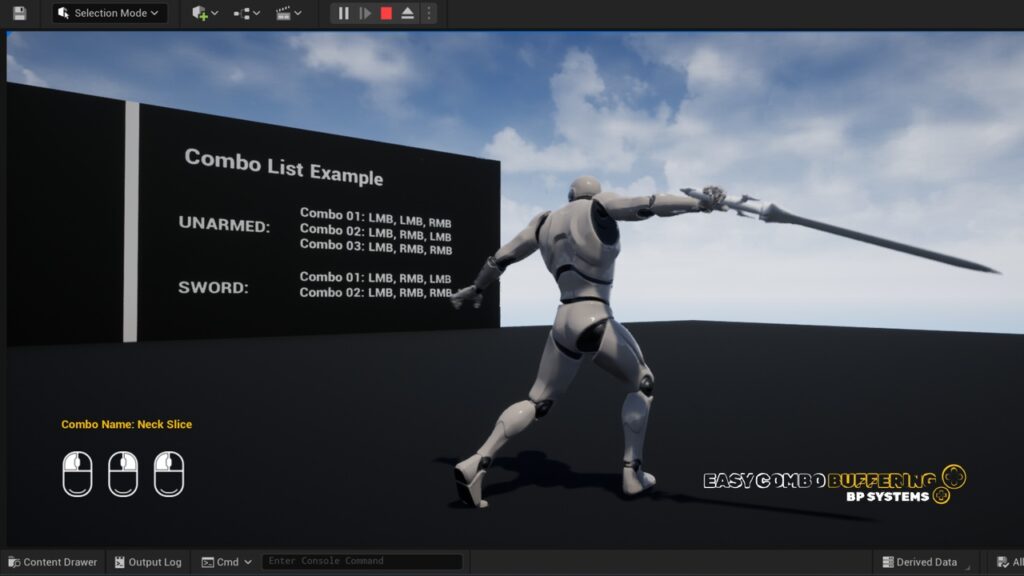1024x576 pixels.
Task: Click the Easy Combo Buffering logo
Action: 834,484
